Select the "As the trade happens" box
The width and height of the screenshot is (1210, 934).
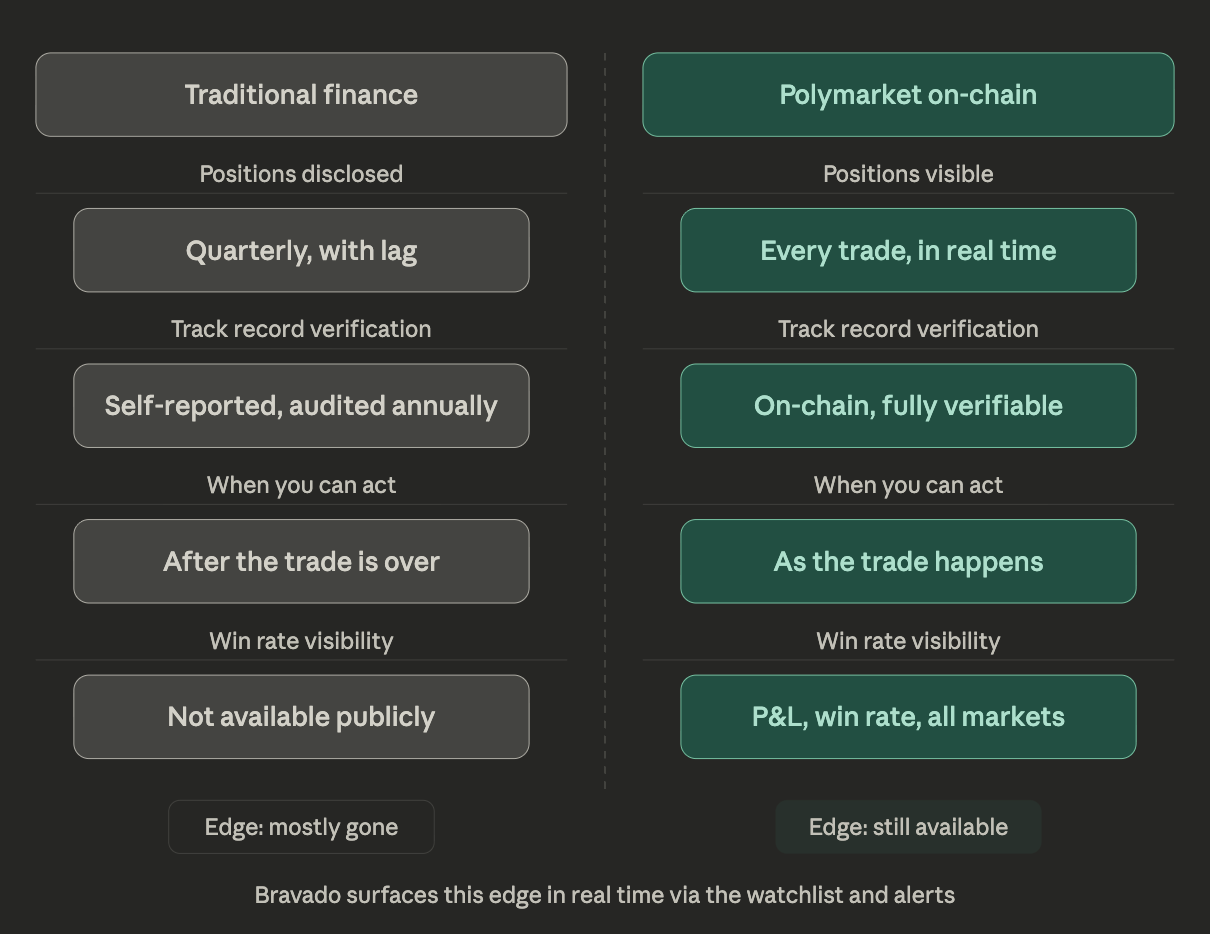point(908,562)
